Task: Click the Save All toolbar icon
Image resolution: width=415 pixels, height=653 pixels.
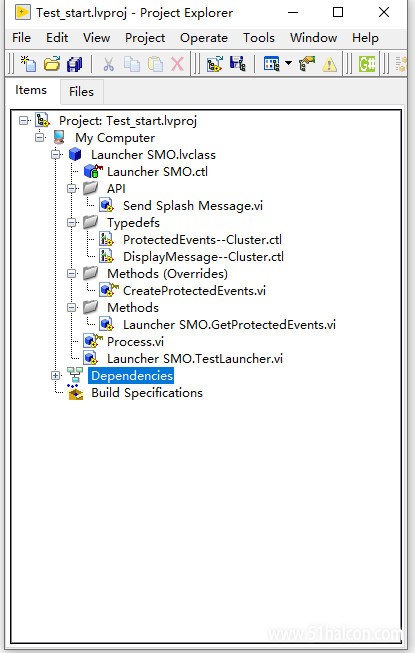Action: [x=75, y=64]
